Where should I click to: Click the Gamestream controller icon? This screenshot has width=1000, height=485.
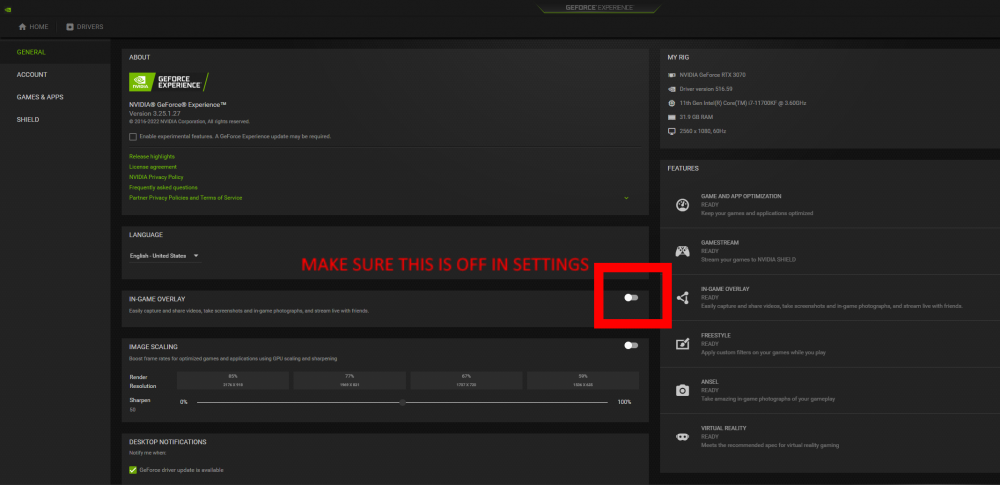[682, 251]
